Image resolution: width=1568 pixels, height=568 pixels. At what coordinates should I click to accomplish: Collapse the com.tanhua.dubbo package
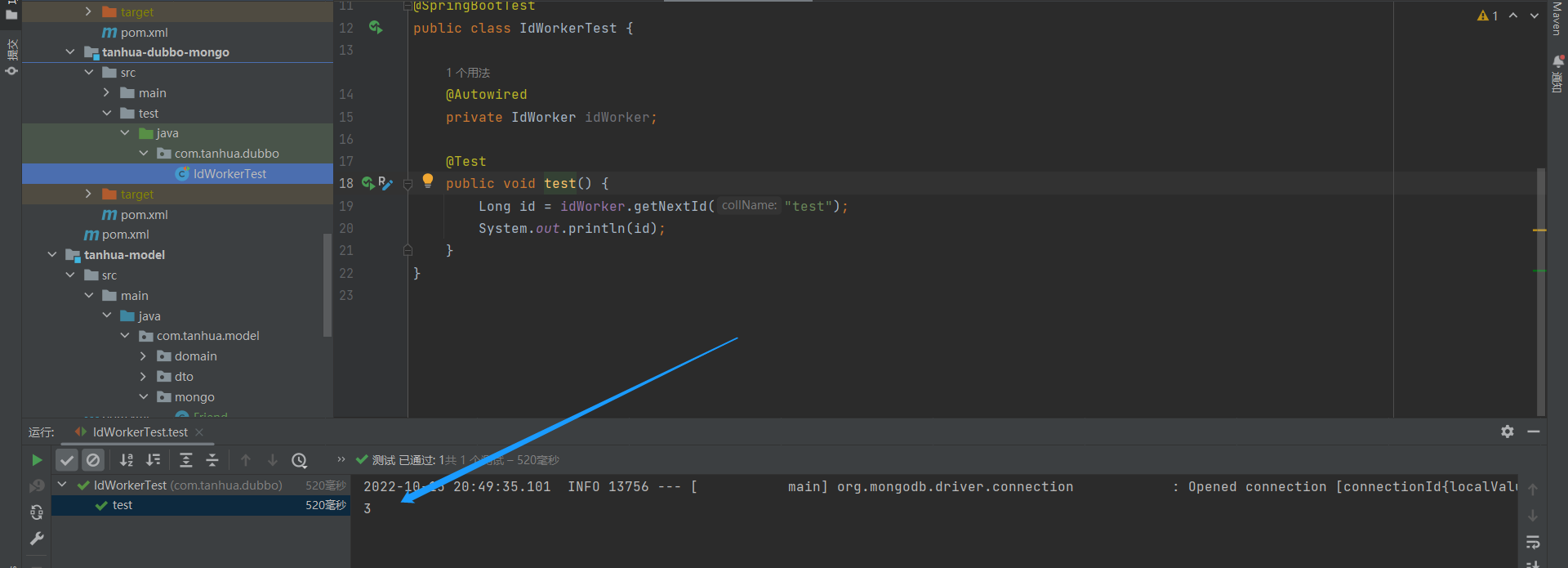tap(144, 154)
